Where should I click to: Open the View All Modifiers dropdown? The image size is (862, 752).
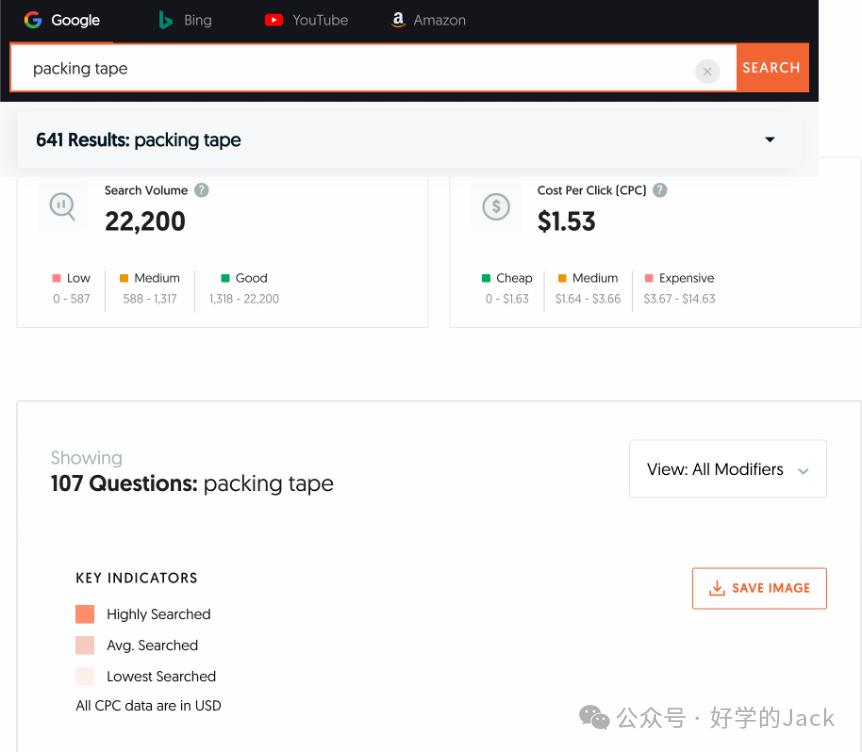tap(727, 468)
